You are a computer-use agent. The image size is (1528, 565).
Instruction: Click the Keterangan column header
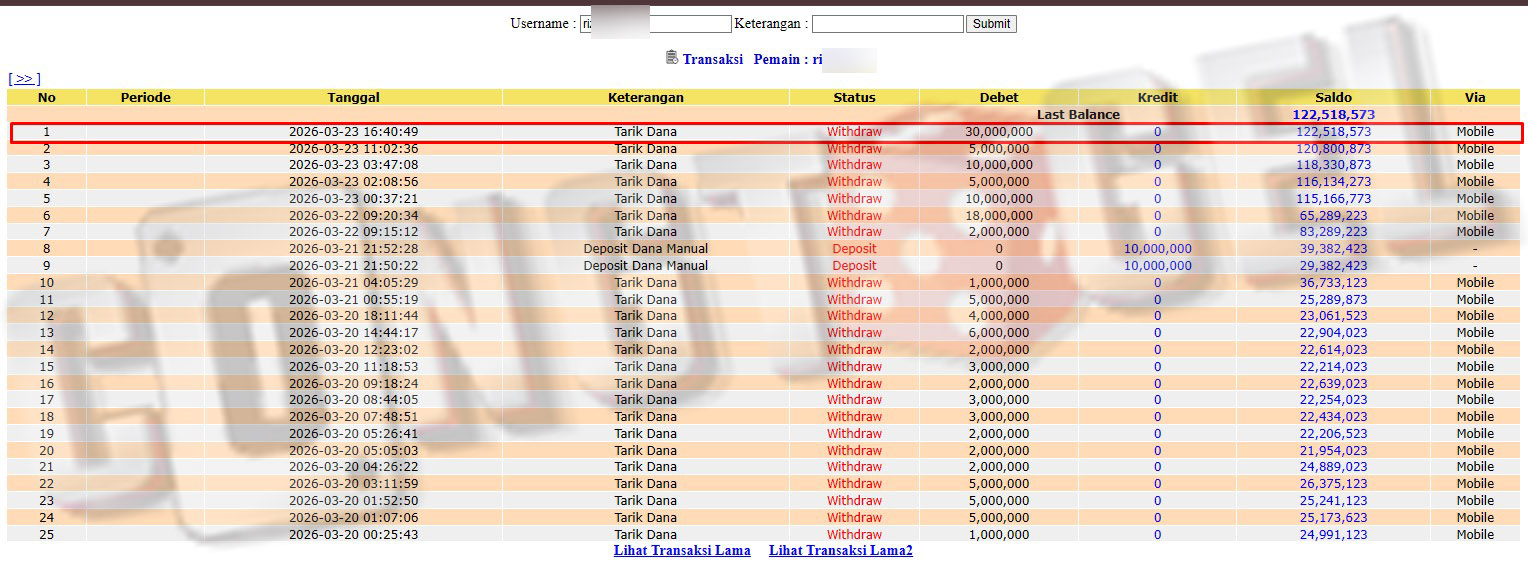click(646, 97)
